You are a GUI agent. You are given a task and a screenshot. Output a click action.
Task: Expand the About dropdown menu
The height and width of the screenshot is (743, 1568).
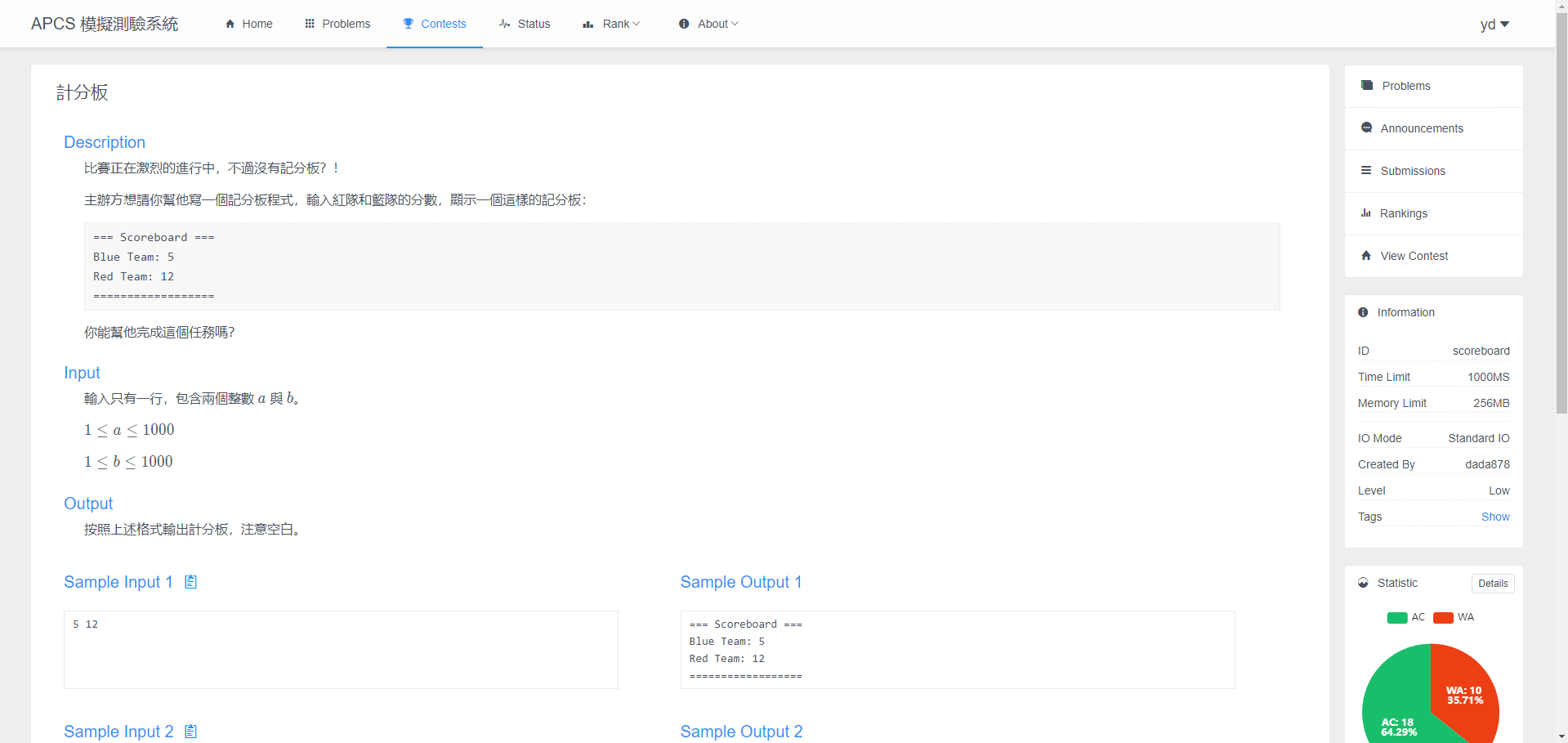708,24
